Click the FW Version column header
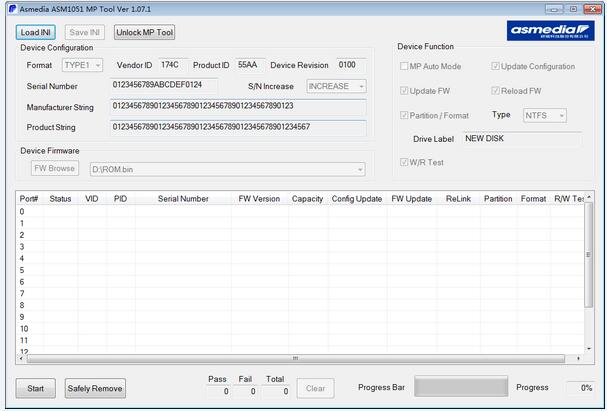This screenshot has height=411, width=607. pos(259,199)
